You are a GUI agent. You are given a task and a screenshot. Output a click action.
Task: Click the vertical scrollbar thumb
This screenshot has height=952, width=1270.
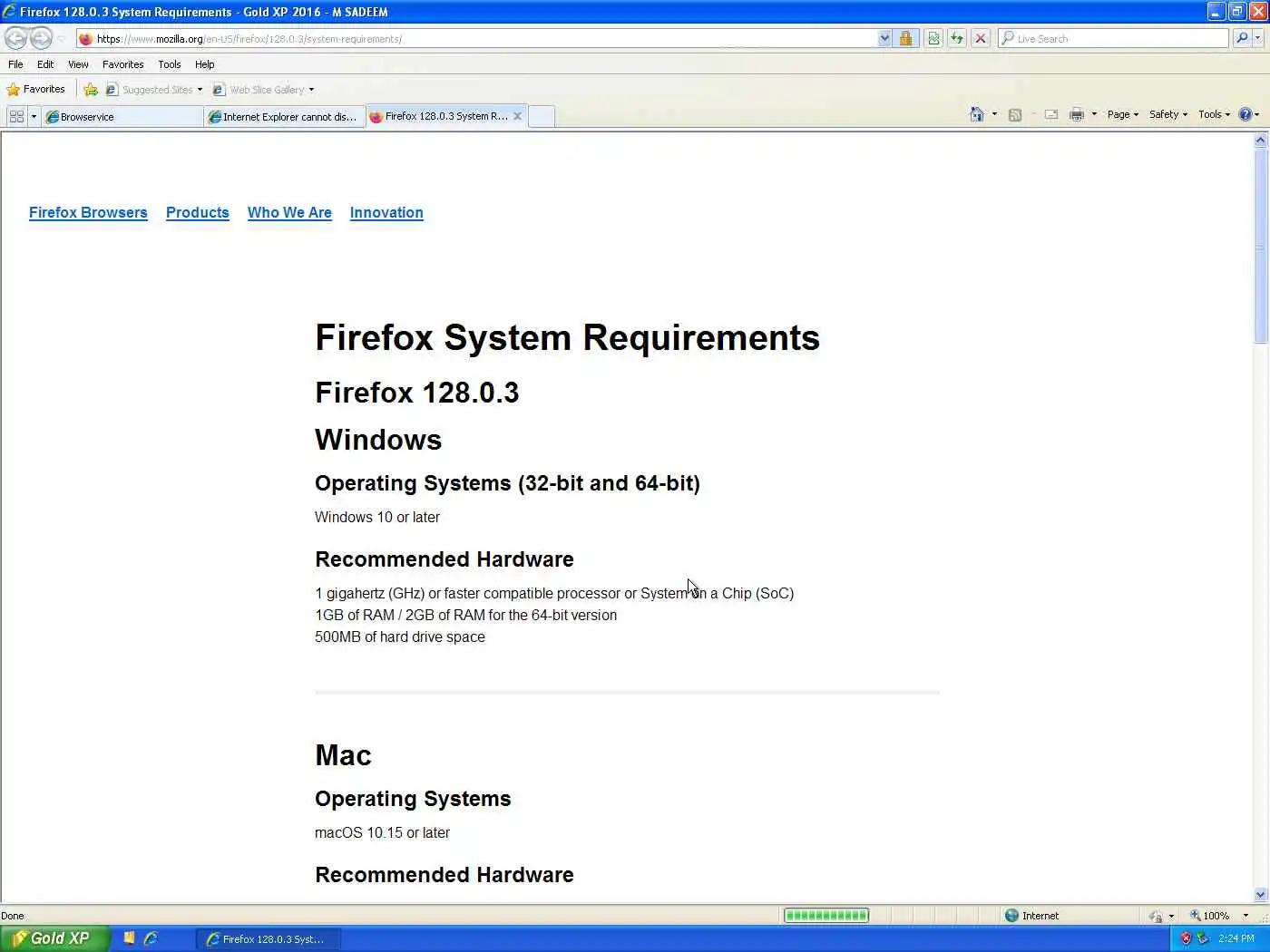[x=1260, y=246]
